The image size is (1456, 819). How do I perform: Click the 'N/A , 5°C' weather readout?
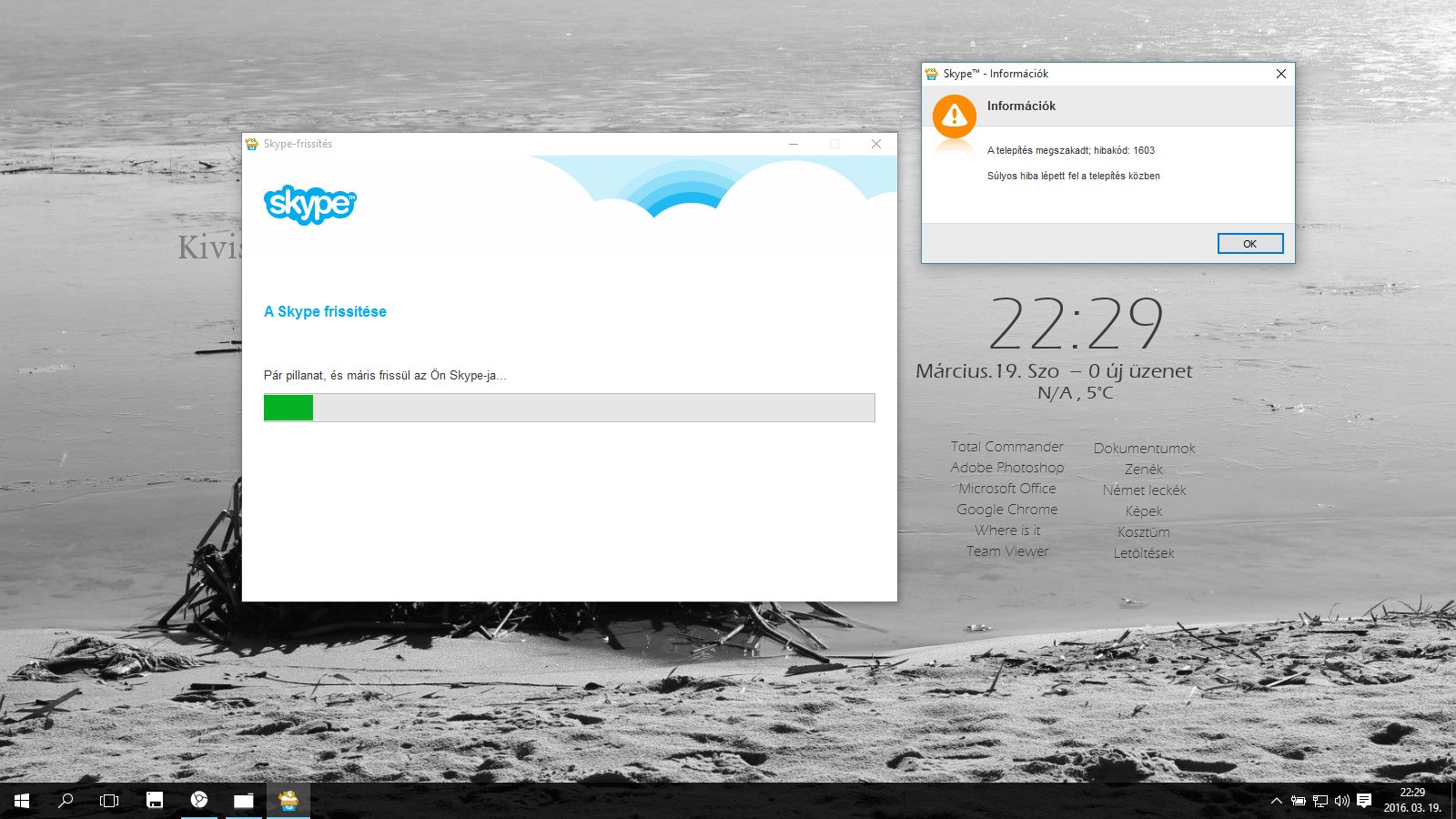1076,393
